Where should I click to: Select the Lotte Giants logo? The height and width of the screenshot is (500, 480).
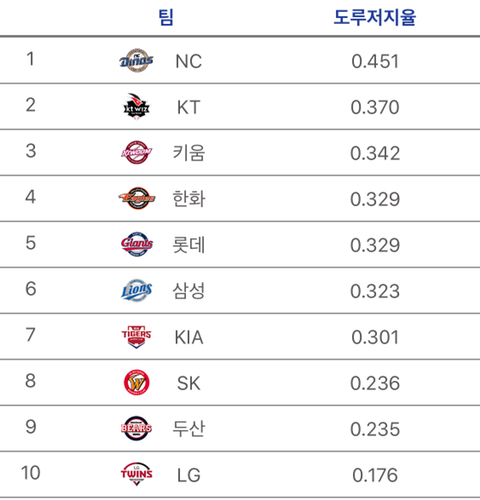point(137,244)
